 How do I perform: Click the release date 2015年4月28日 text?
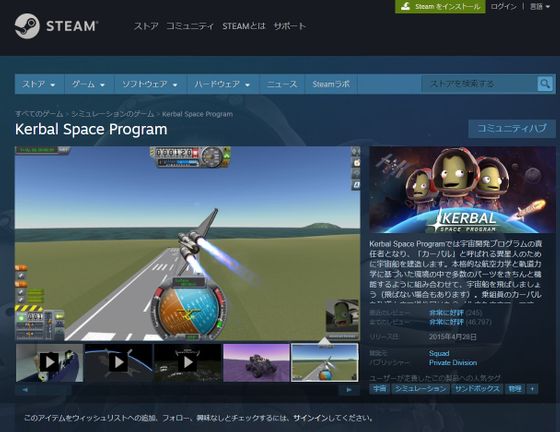tap(452, 337)
